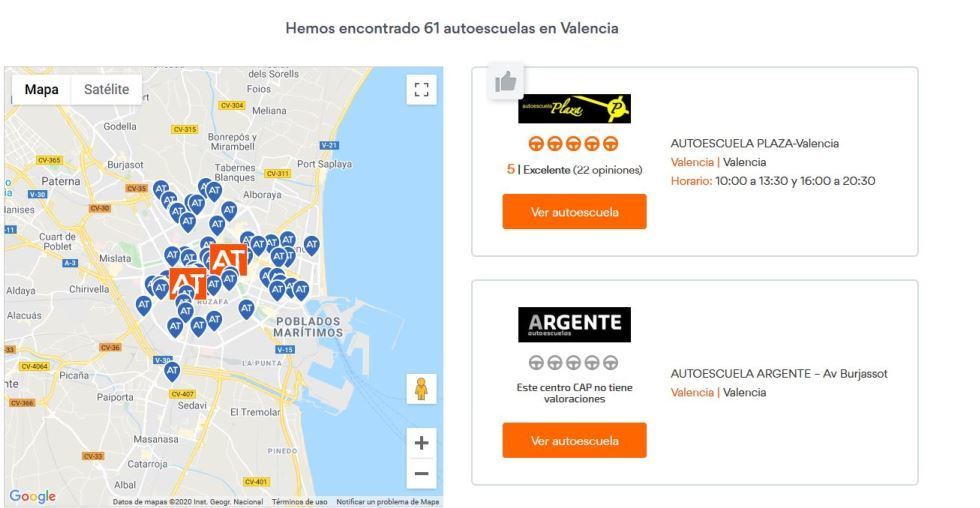This screenshot has height=508, width=980.
Task: Switch map to Mapa view
Action: (x=41, y=89)
